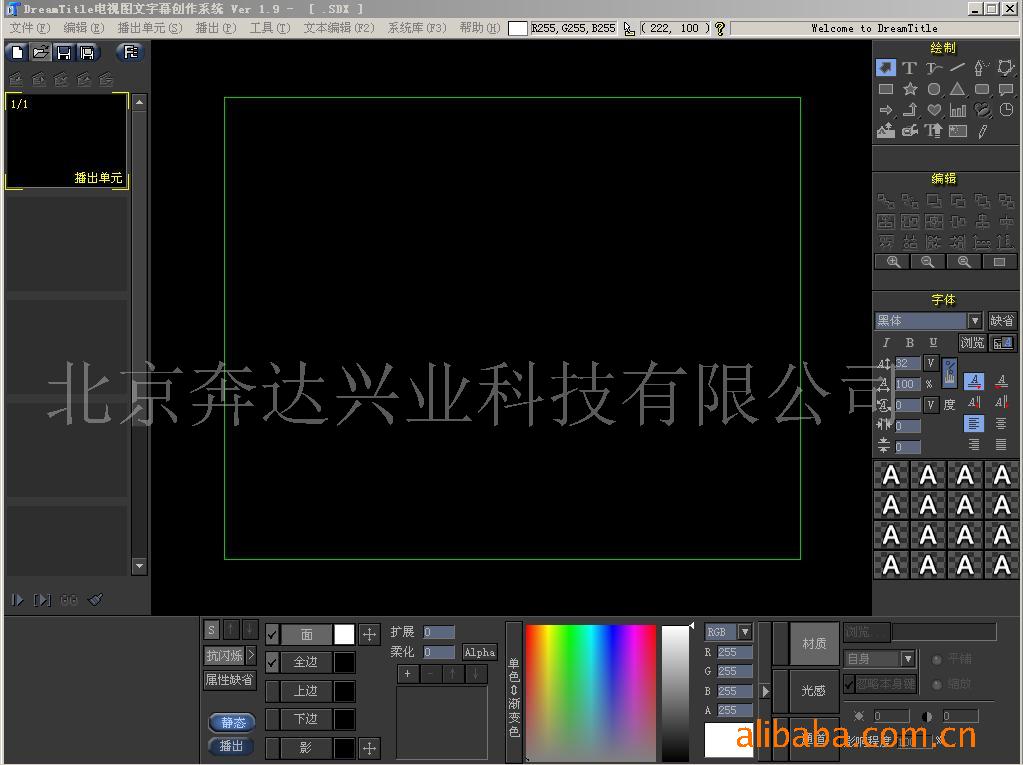
Task: Click the 浏览 font browse button
Action: pyautogui.click(x=971, y=342)
